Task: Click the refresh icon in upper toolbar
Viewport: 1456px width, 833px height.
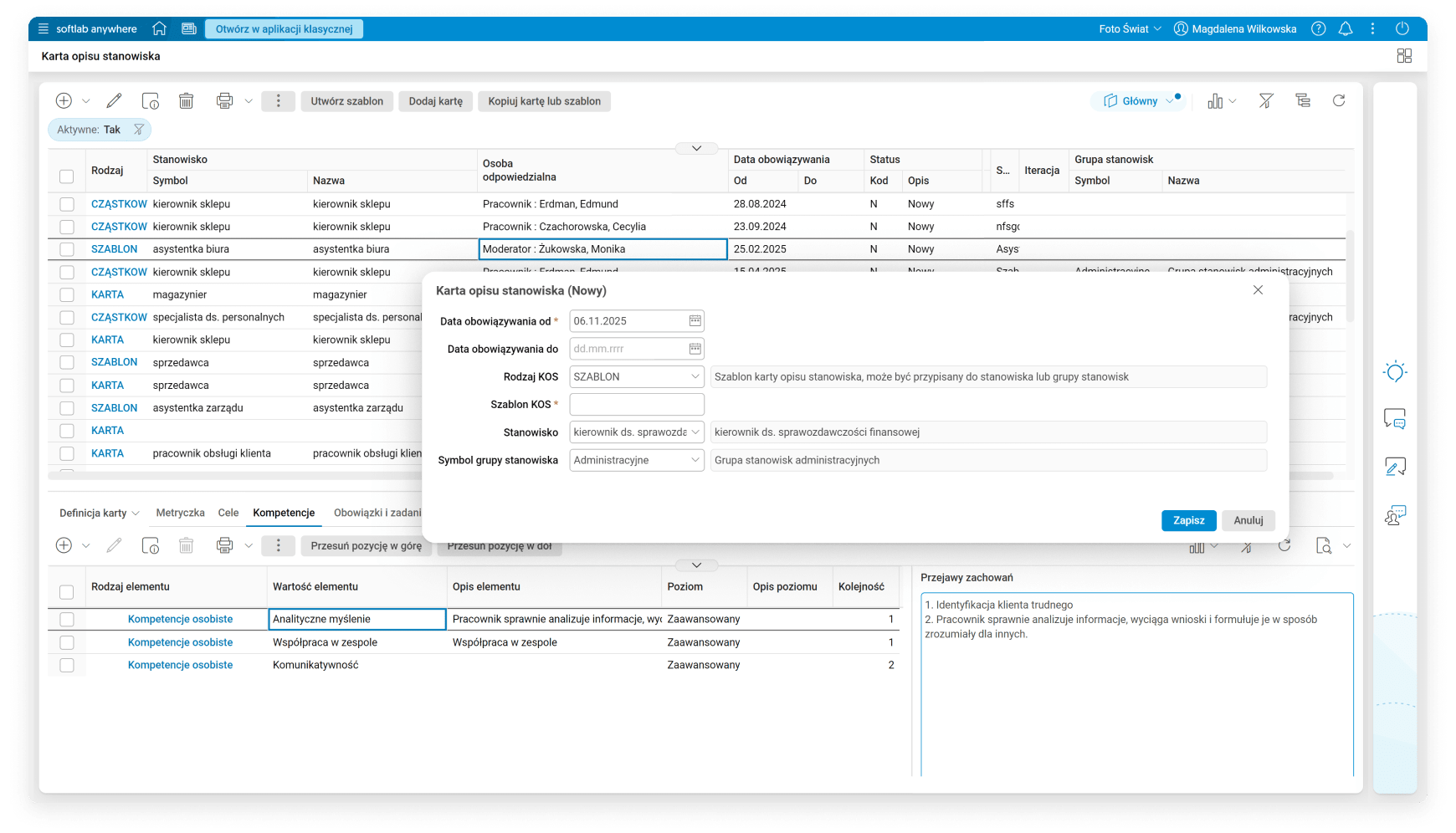Action: 1339,101
